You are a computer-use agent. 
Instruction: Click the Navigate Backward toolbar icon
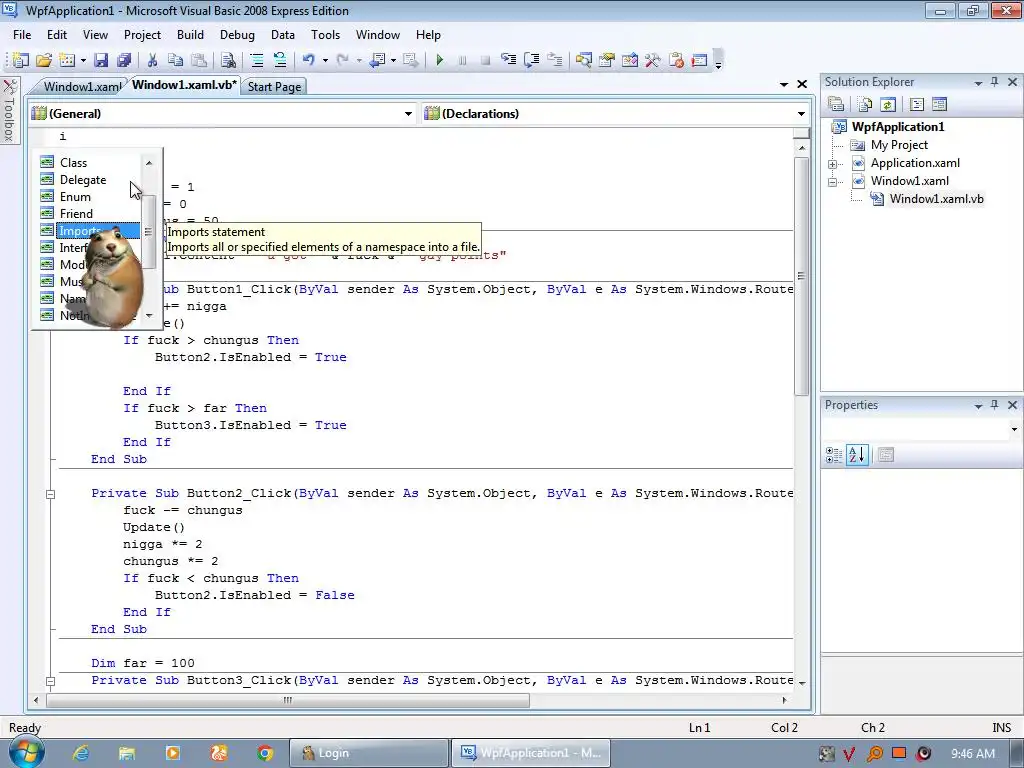click(377, 61)
